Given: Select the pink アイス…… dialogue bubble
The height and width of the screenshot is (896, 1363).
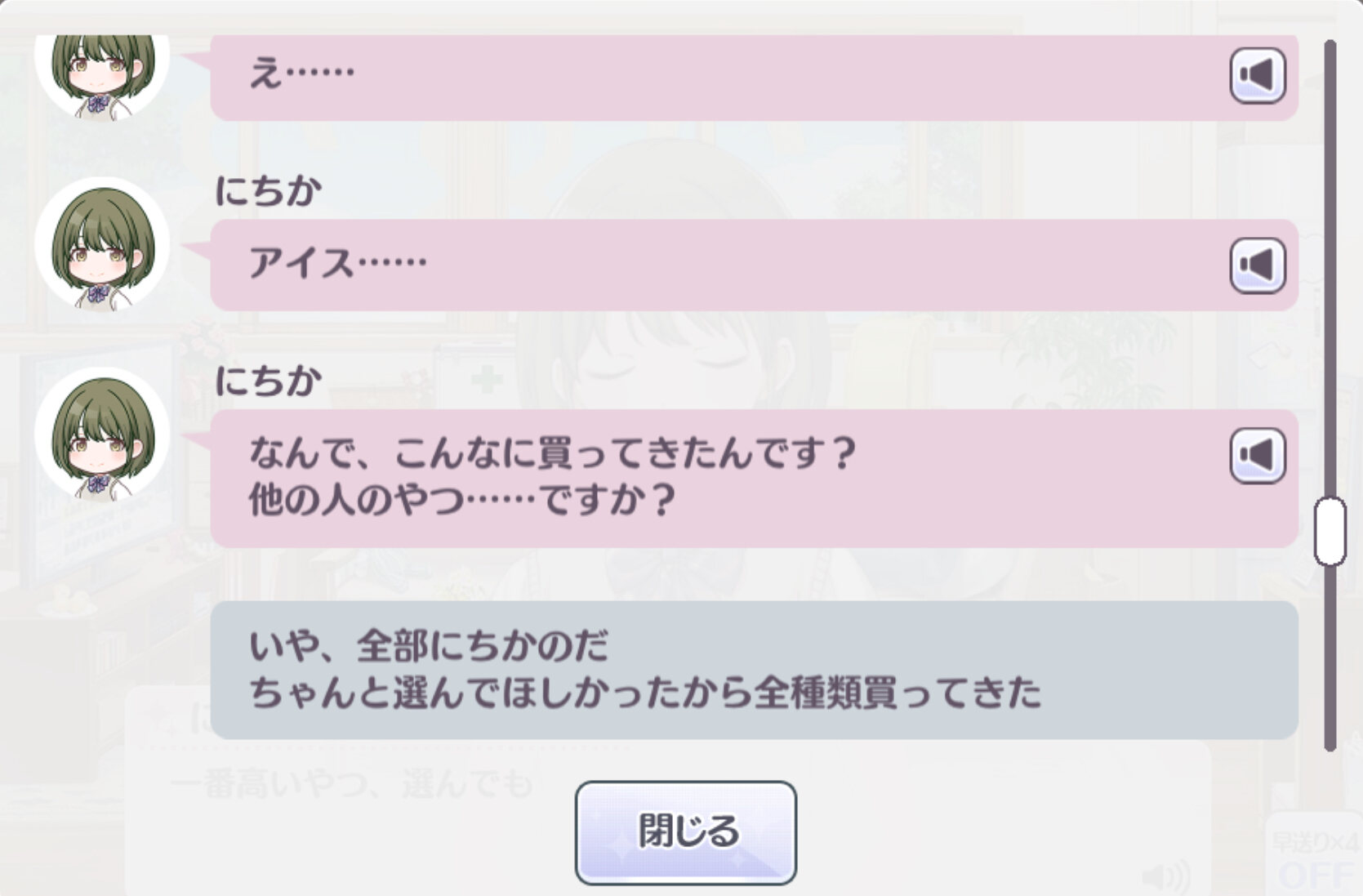Looking at the screenshot, I should 755,265.
